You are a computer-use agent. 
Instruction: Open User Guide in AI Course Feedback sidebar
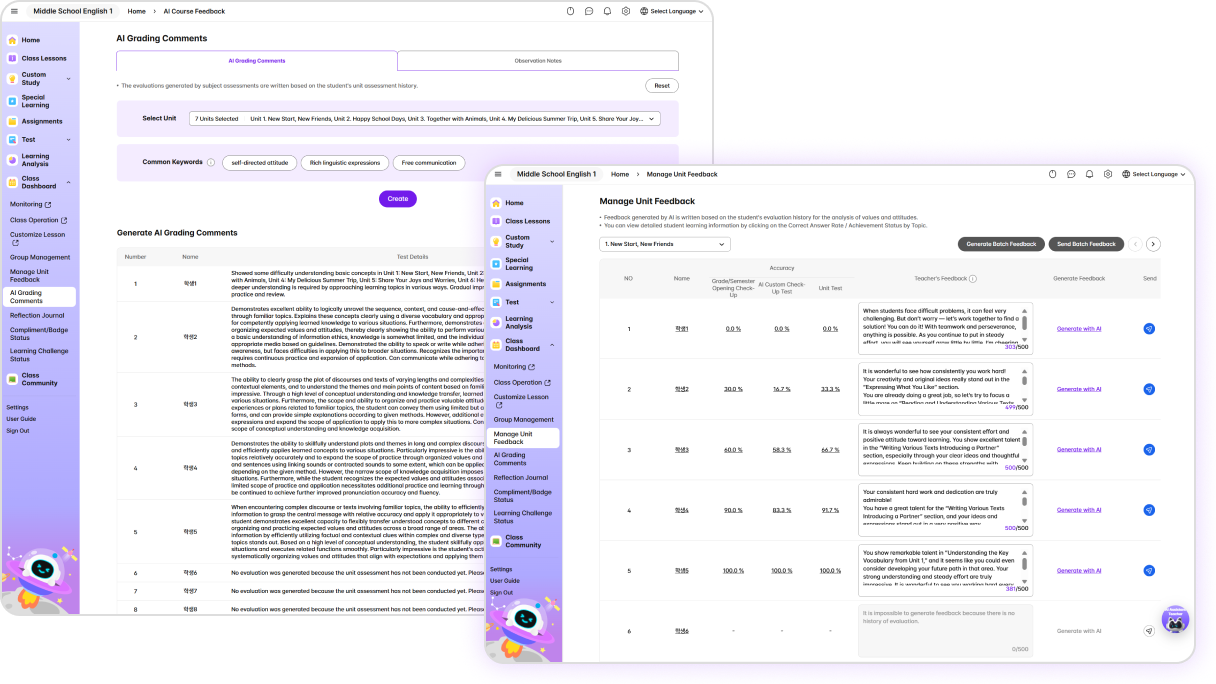point(21,419)
